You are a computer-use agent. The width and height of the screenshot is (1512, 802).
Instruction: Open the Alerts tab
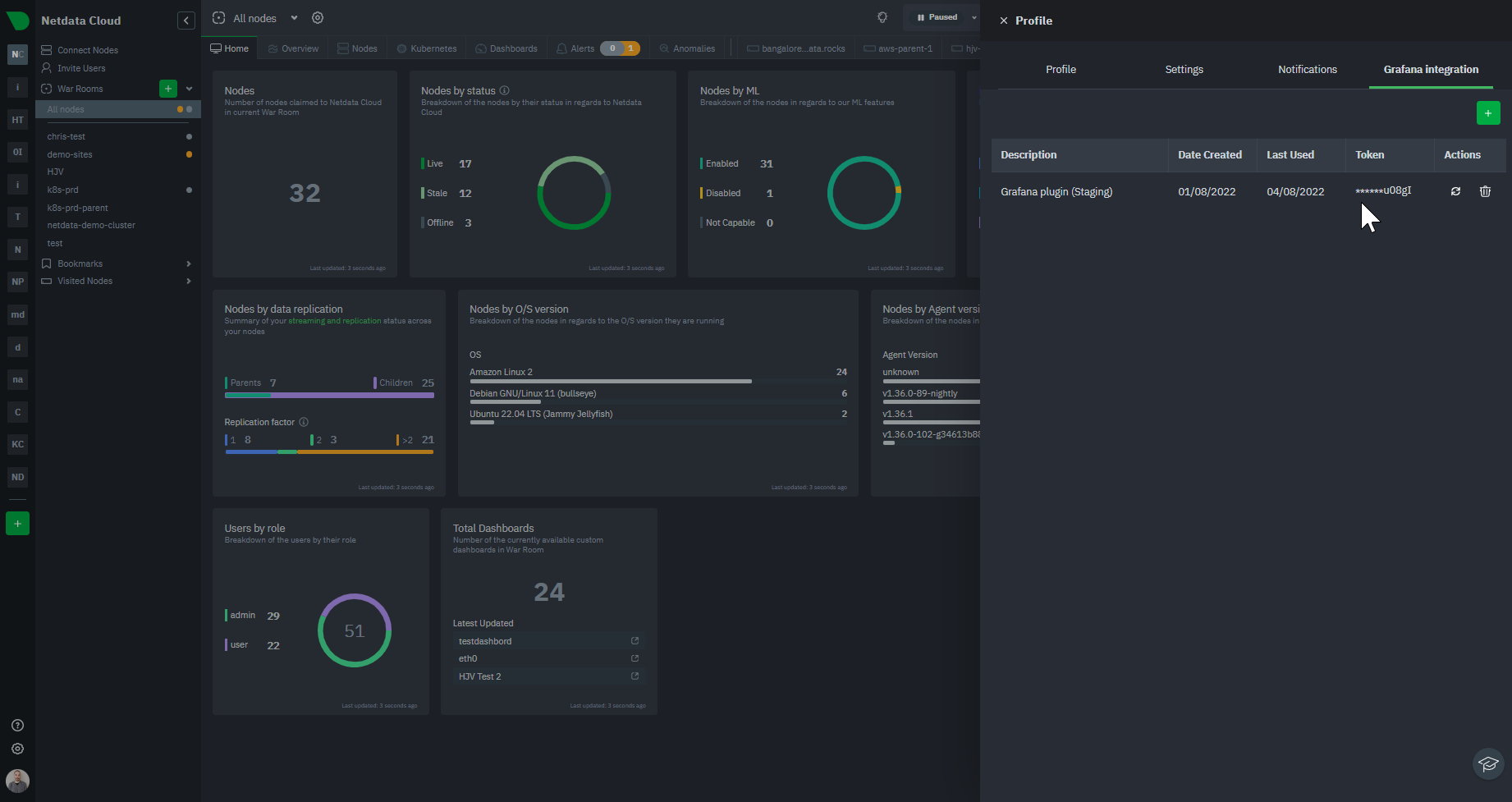pyautogui.click(x=597, y=48)
